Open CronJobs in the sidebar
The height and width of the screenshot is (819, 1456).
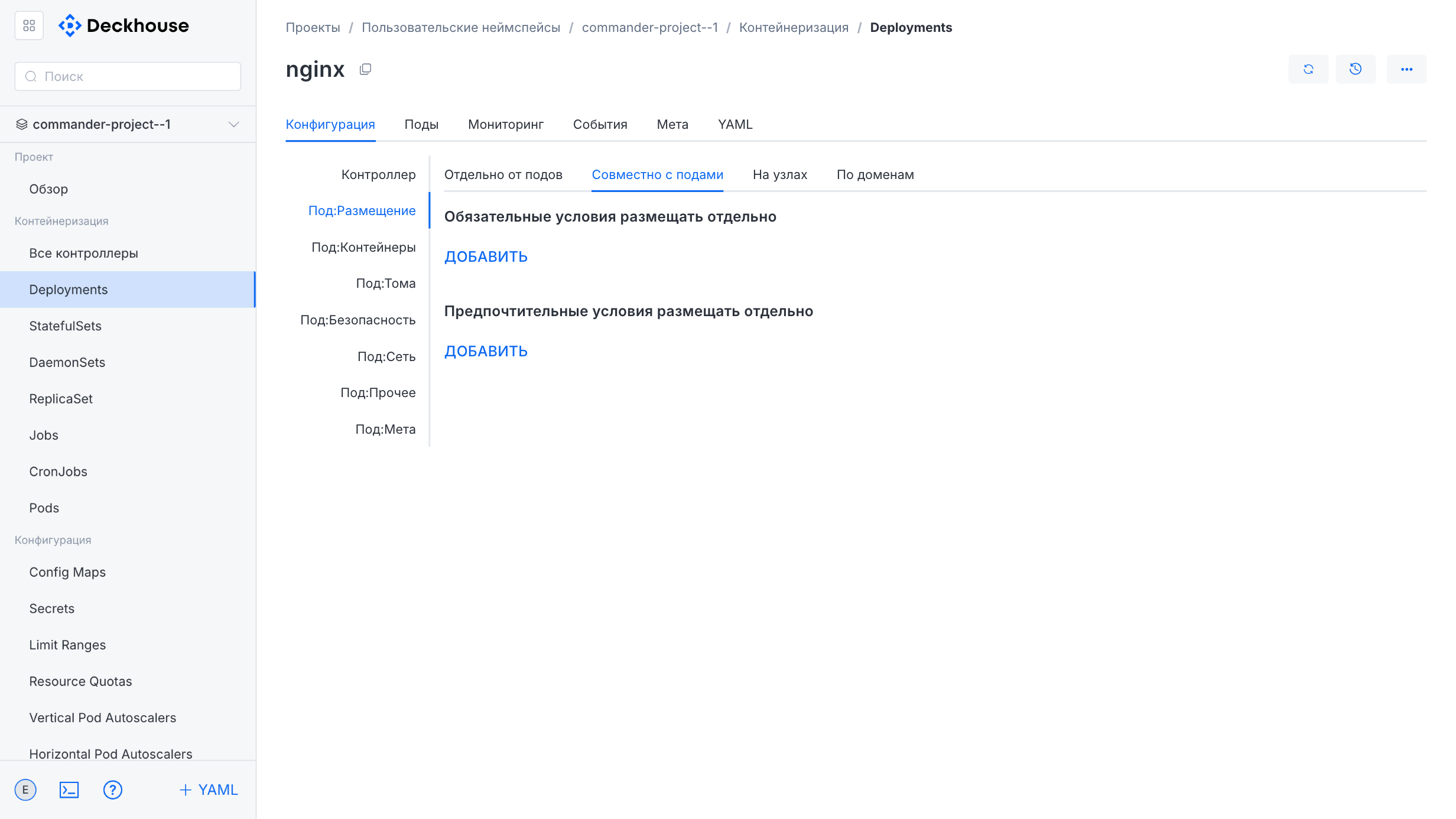coord(128,472)
